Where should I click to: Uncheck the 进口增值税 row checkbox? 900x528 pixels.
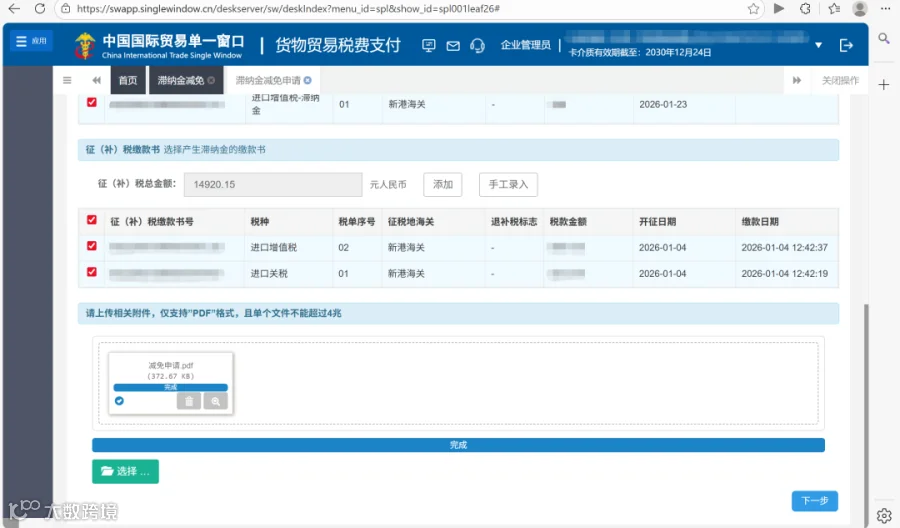tap(92, 246)
